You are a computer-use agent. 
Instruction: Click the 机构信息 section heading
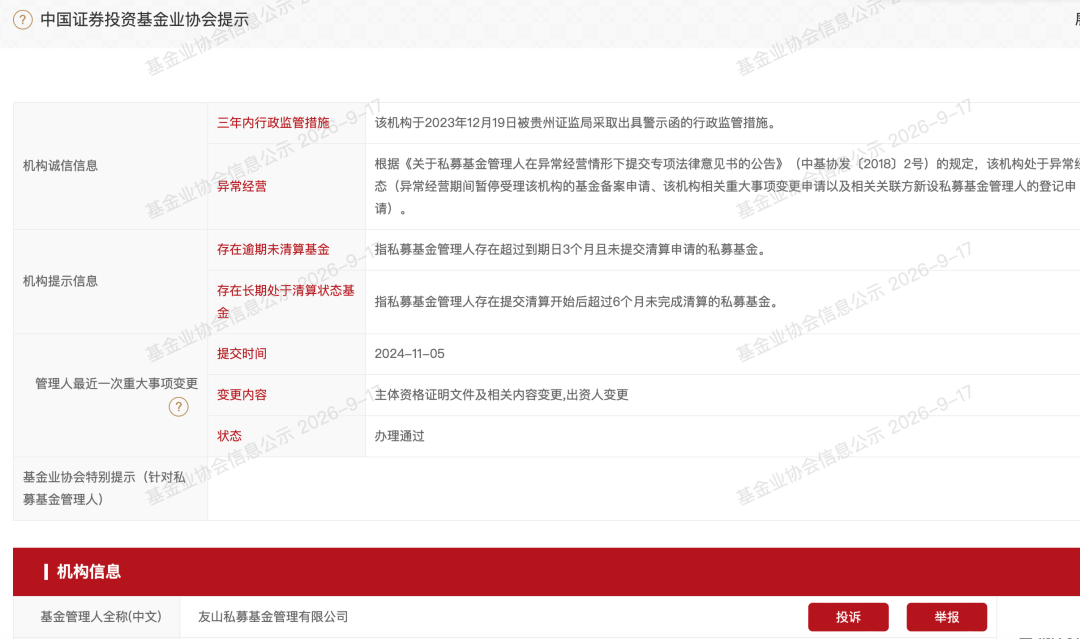coord(89,572)
